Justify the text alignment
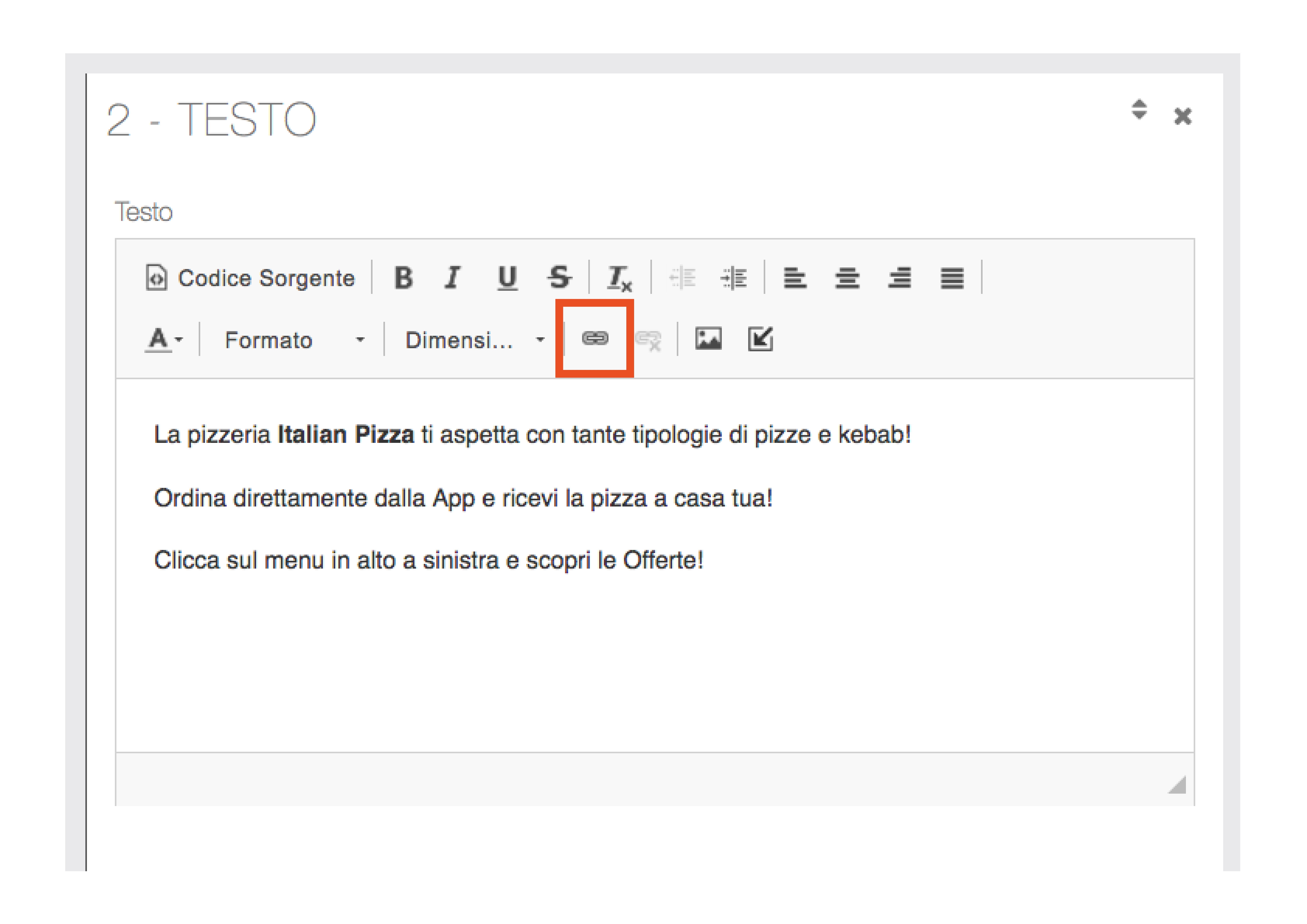 click(x=952, y=278)
